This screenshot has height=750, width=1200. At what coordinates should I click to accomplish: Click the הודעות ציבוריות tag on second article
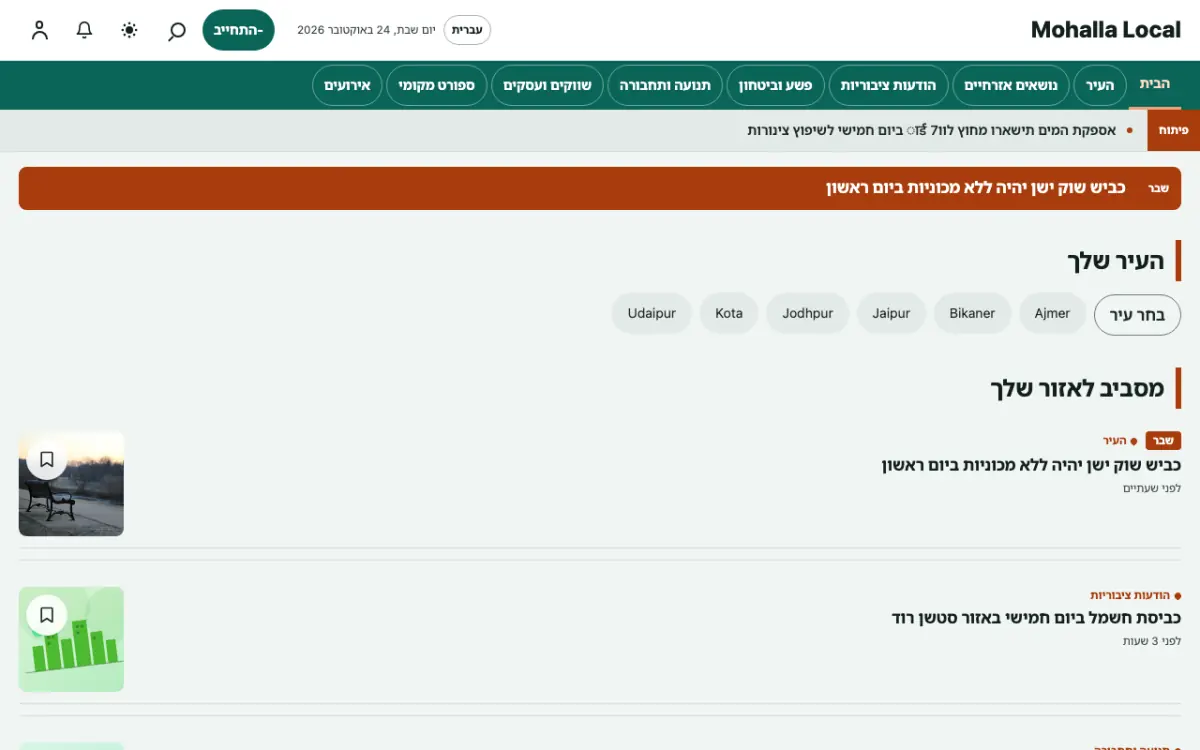coord(1130,595)
